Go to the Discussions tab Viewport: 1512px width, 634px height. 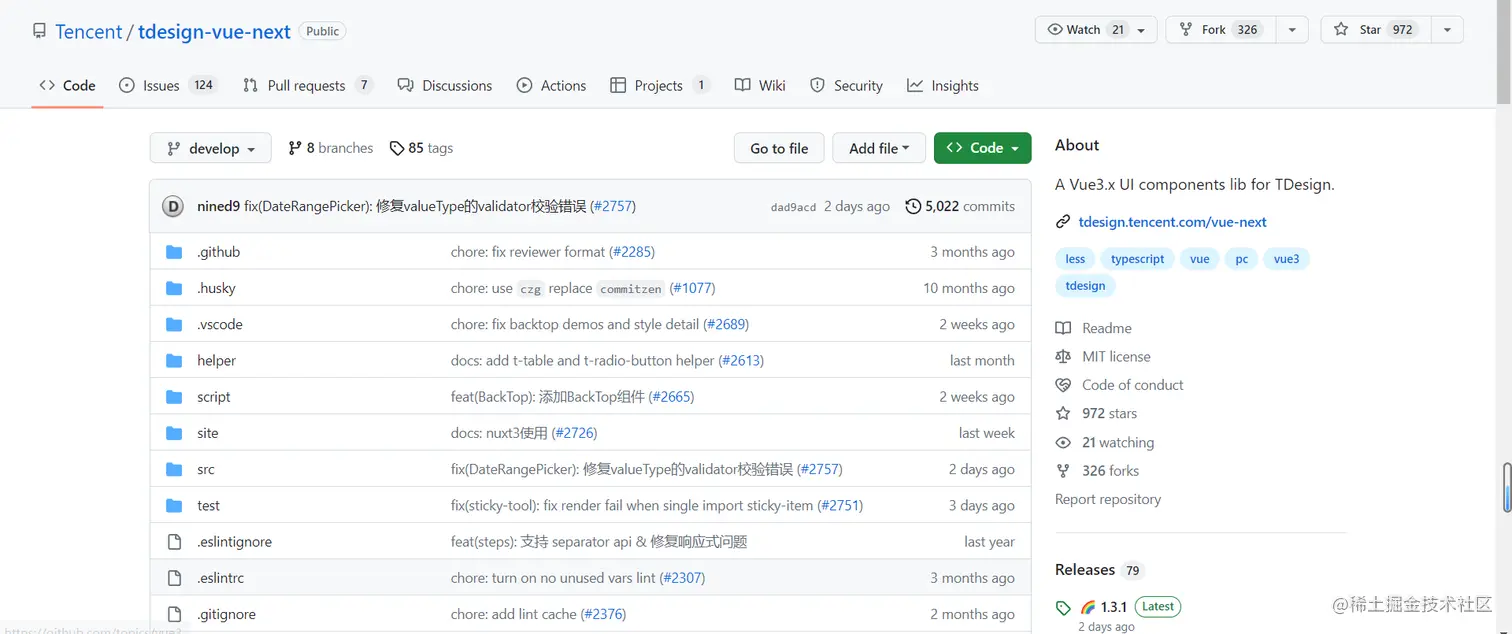[445, 86]
